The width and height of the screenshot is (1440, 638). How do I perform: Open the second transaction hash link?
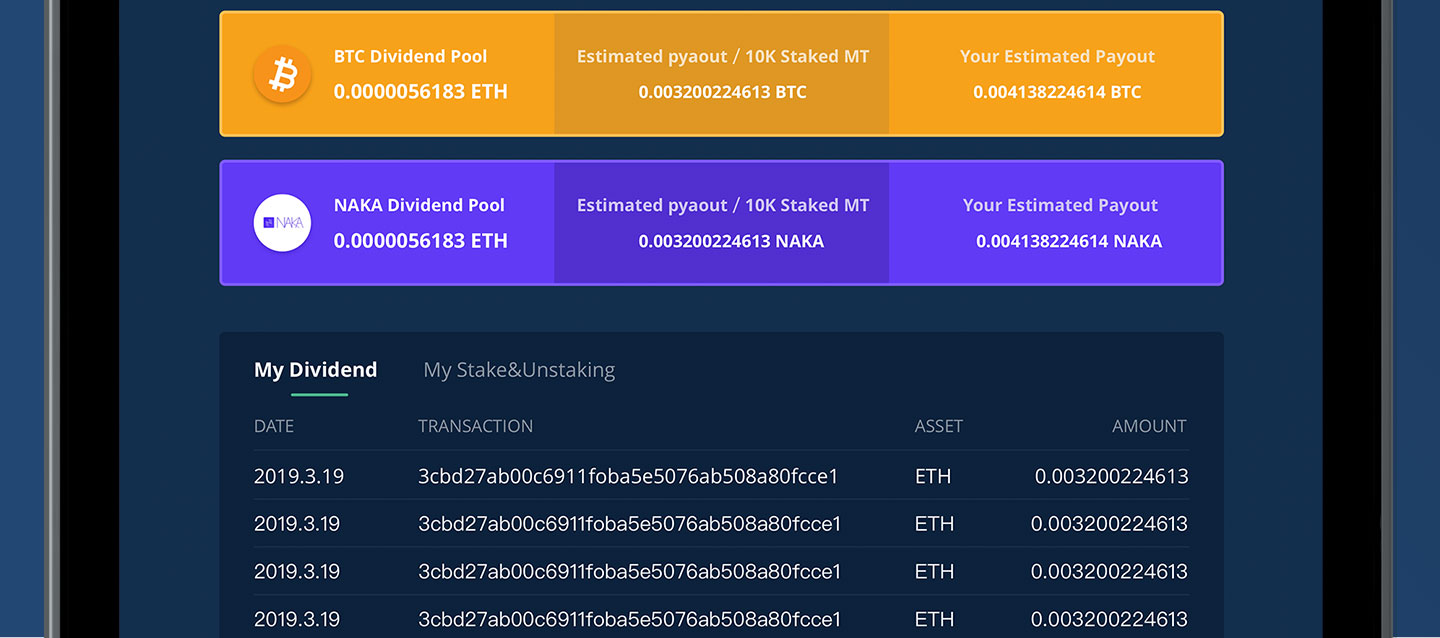click(628, 523)
